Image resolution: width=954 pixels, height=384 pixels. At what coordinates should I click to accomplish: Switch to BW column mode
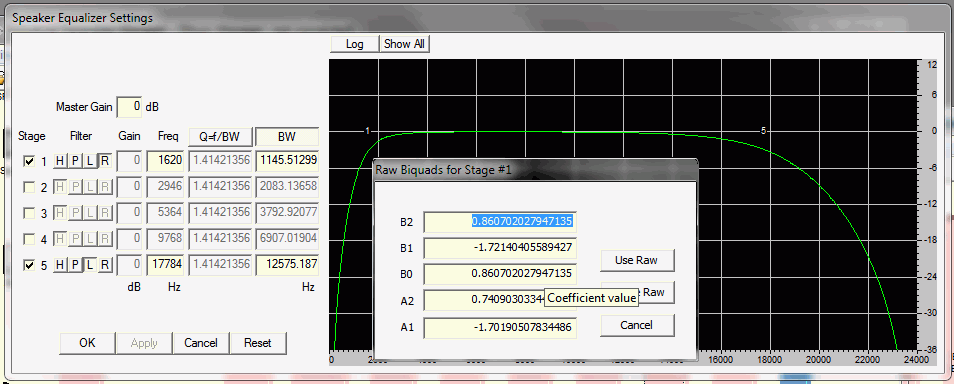[287, 136]
